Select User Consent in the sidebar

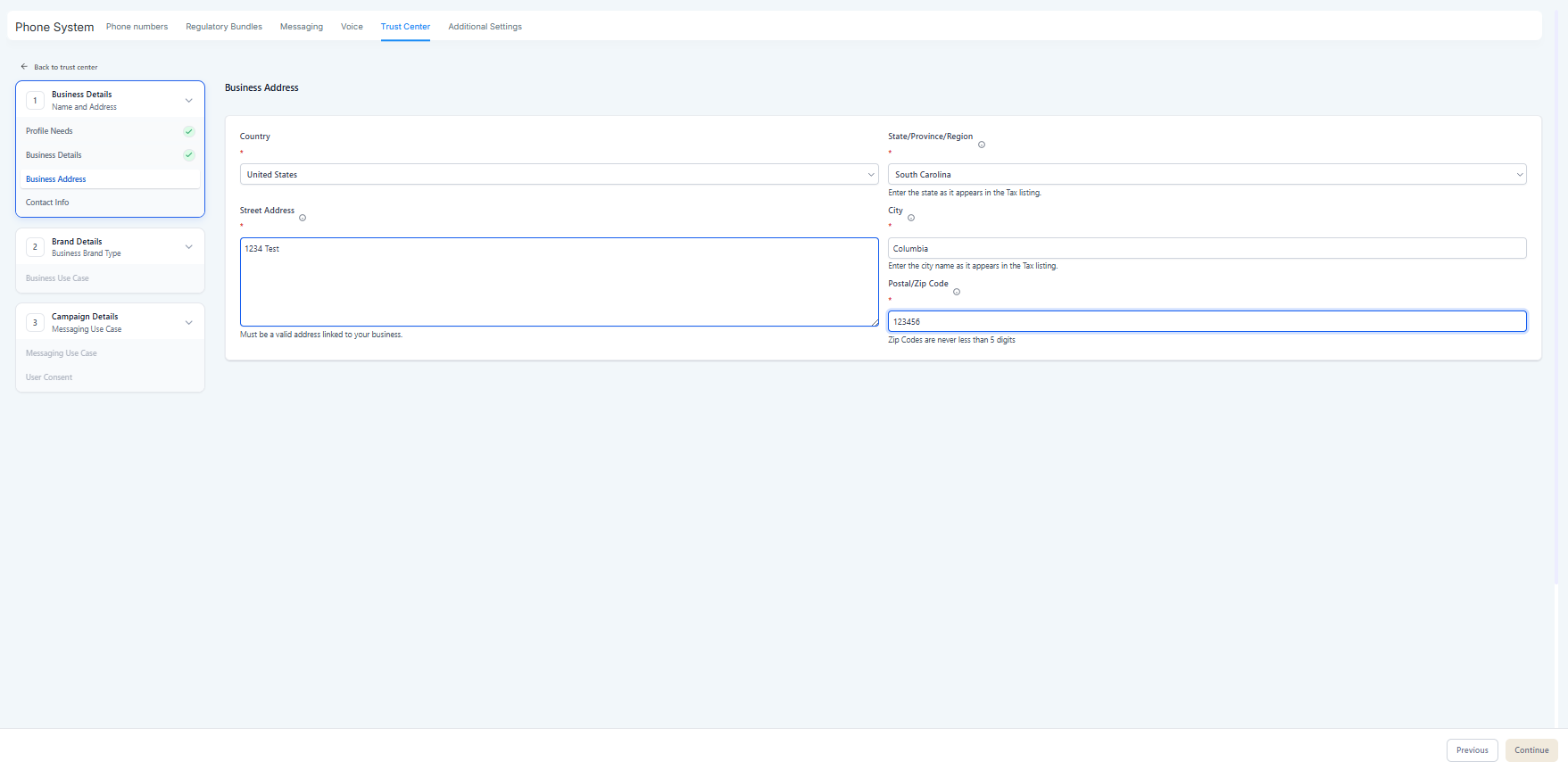49,377
